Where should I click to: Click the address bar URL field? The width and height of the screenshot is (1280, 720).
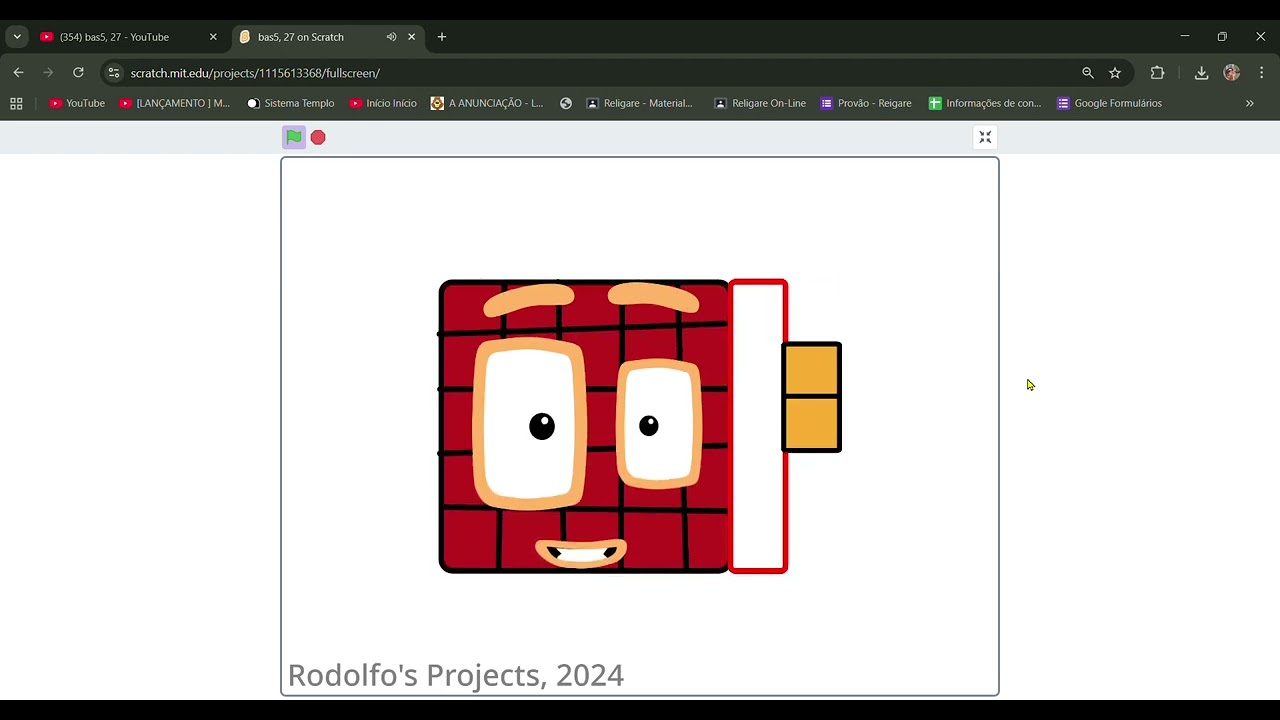[600, 73]
